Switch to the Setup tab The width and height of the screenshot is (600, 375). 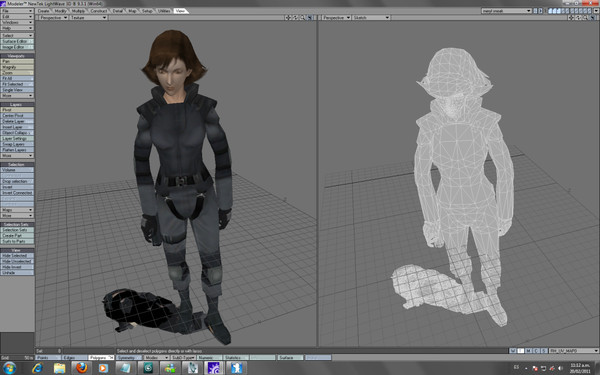pyautogui.click(x=147, y=11)
